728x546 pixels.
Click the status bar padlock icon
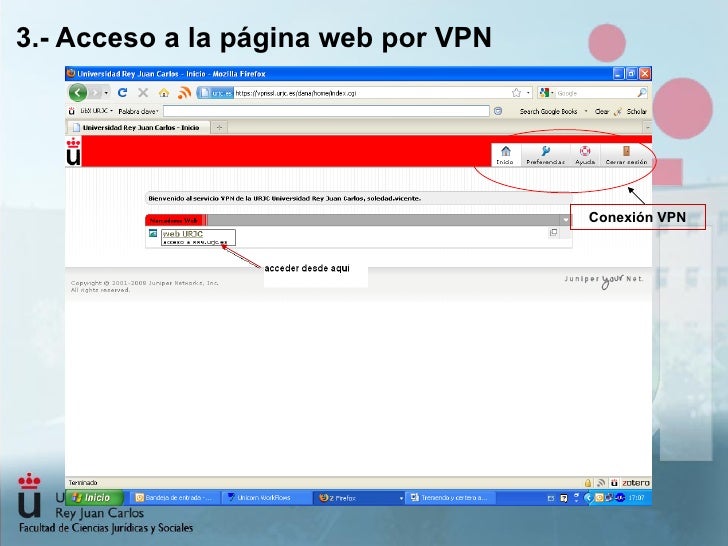tap(588, 483)
